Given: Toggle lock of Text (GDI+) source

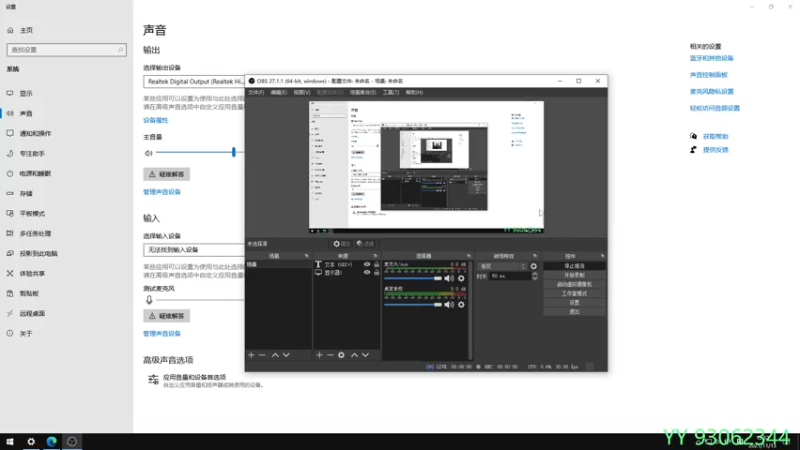Looking at the screenshot, I should [x=377, y=264].
